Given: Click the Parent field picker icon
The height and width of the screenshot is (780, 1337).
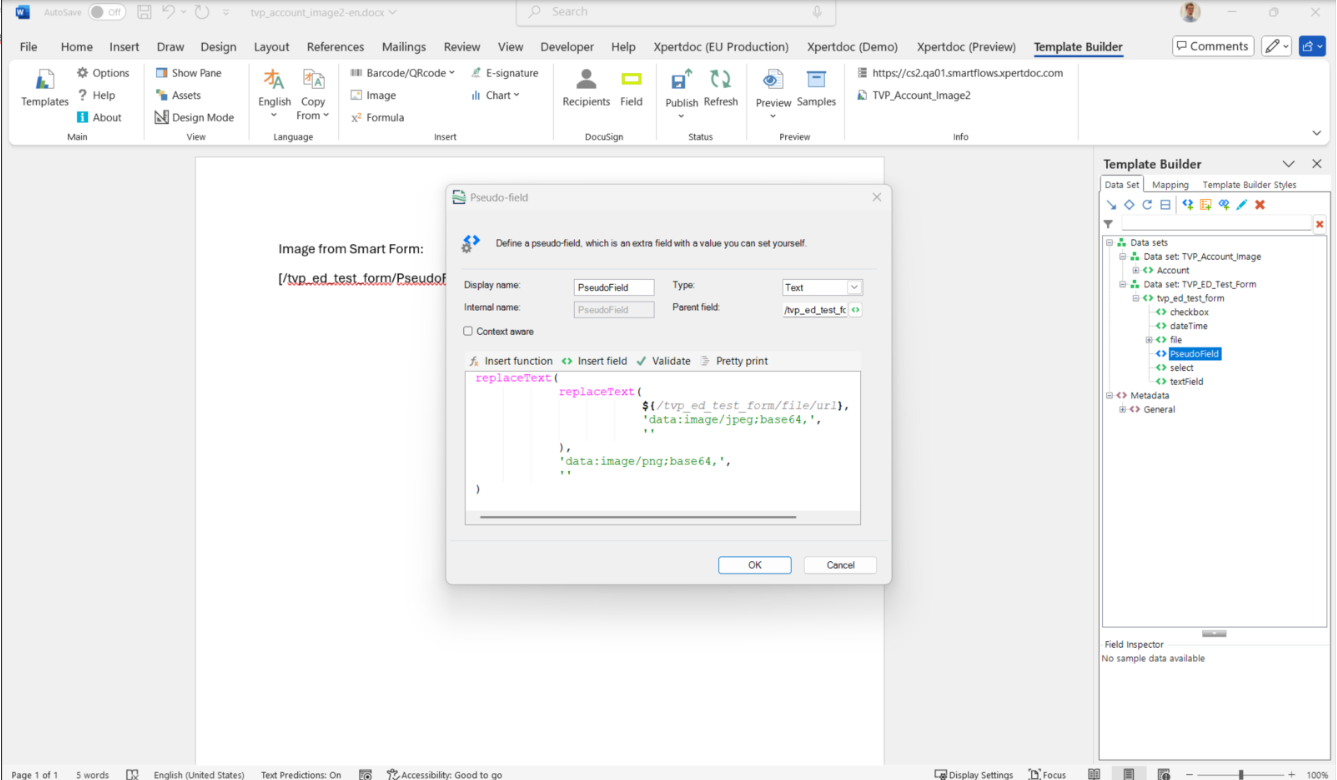Looking at the screenshot, I should (856, 310).
